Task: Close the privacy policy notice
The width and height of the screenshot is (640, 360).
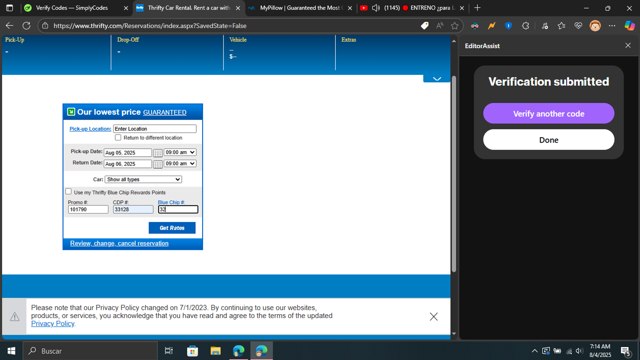Action: 433,317
